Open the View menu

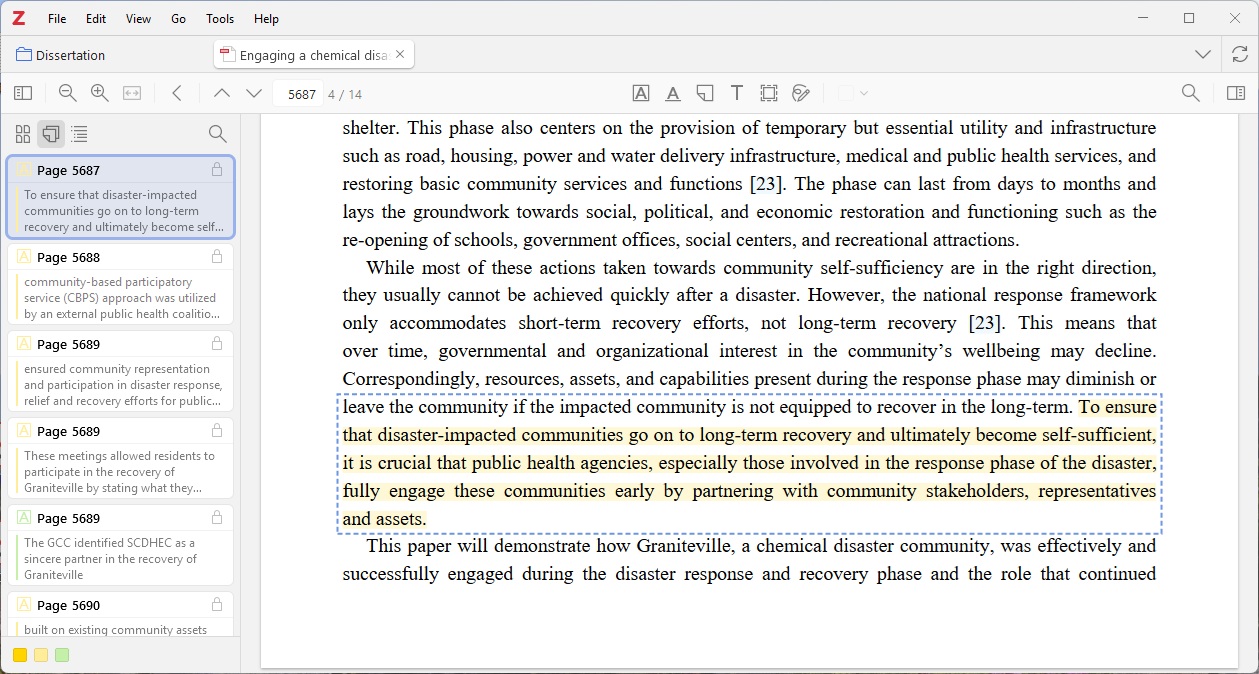point(139,18)
